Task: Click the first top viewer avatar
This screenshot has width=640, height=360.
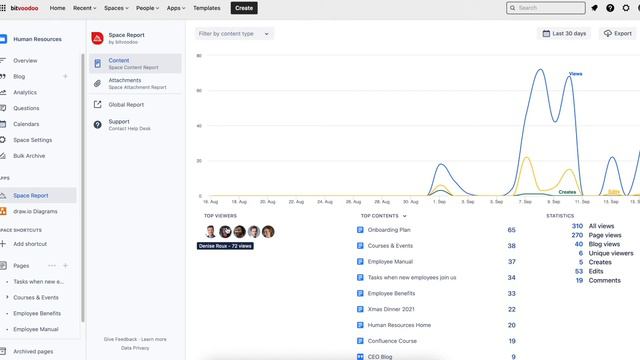Action: click(211, 231)
